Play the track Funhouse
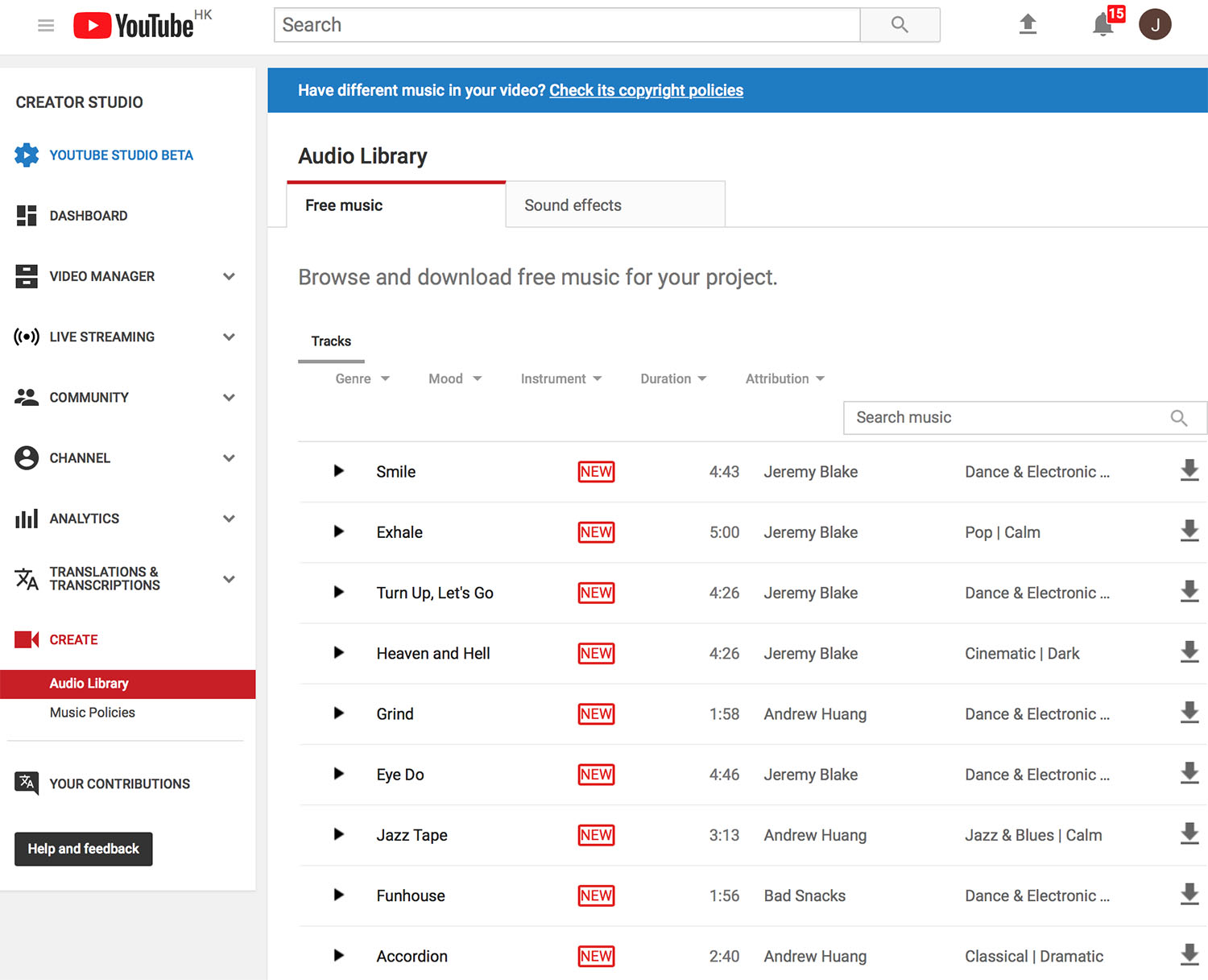The height and width of the screenshot is (980, 1208). click(339, 895)
